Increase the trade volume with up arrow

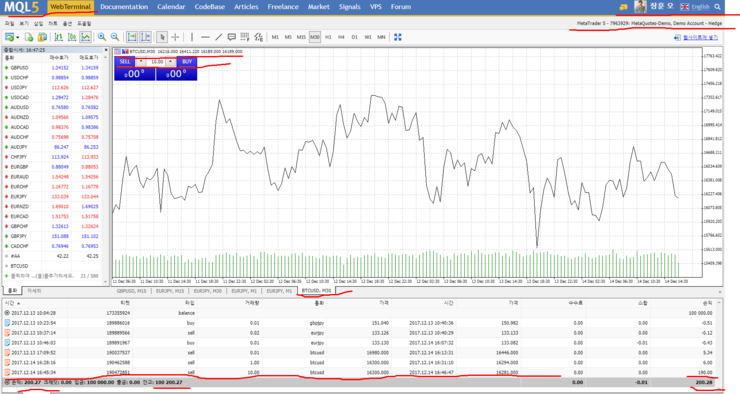pos(170,62)
